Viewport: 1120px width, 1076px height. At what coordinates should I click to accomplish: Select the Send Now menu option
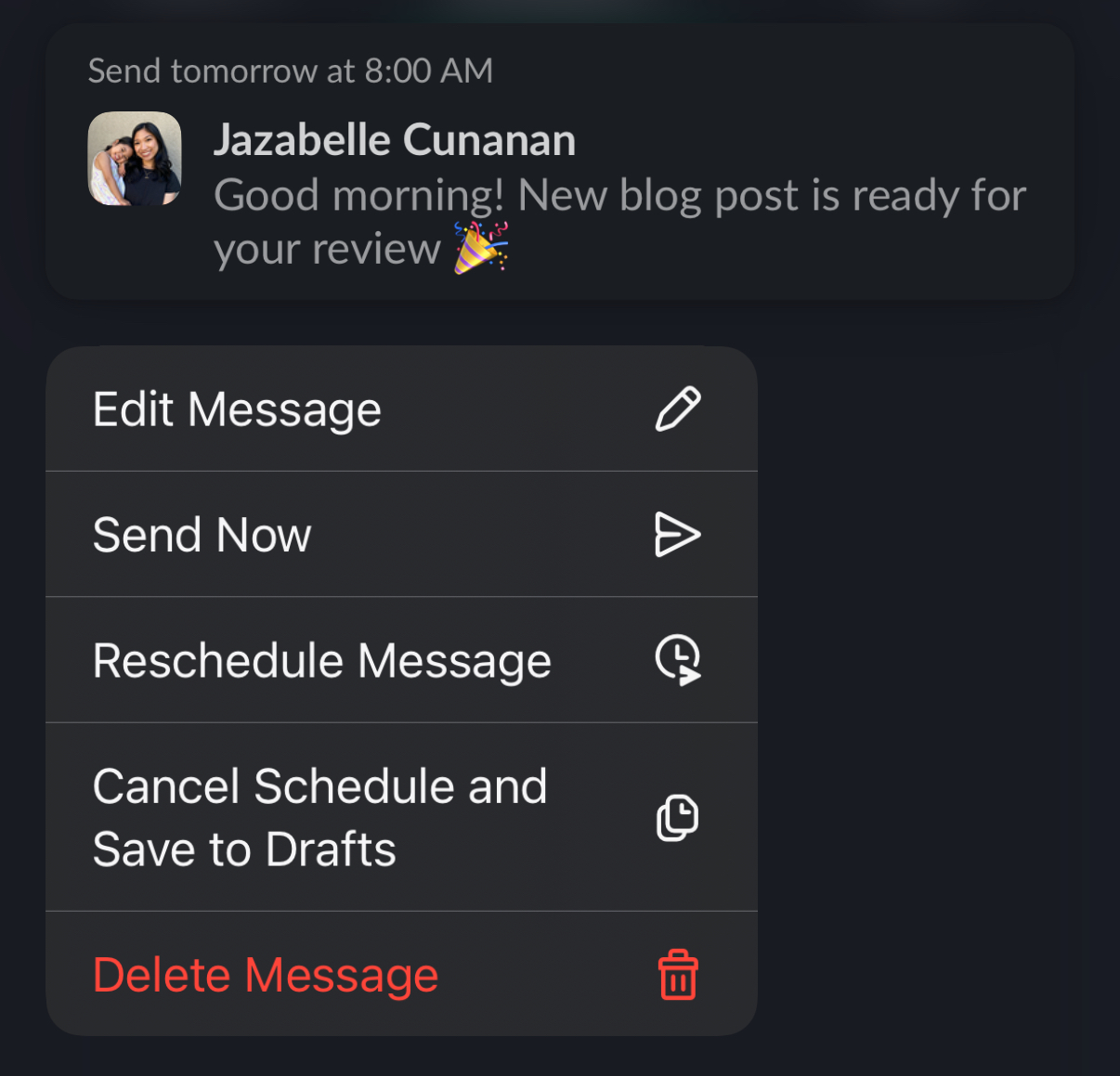401,535
